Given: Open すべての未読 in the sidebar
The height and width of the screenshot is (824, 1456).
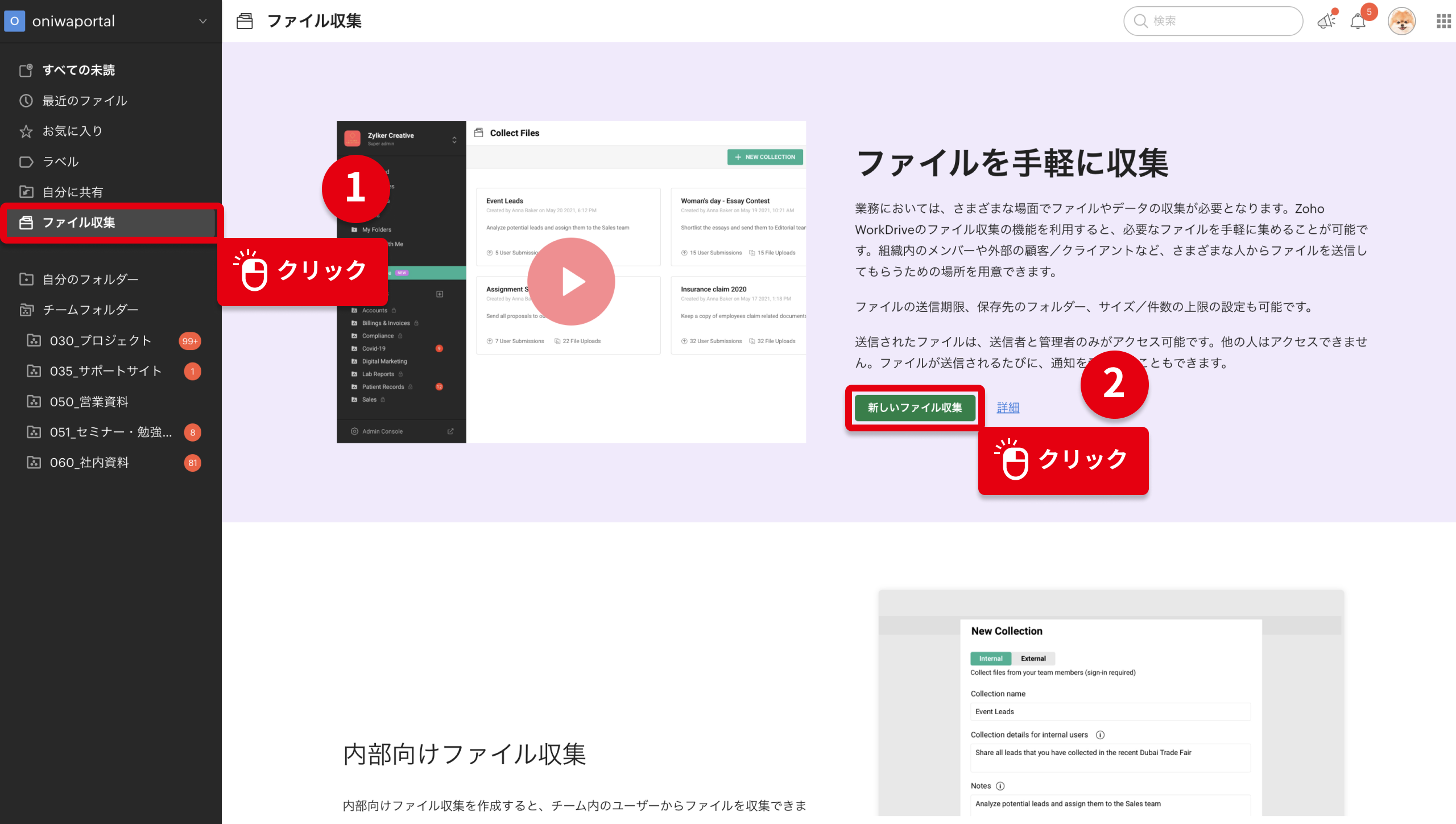Looking at the screenshot, I should pos(78,70).
